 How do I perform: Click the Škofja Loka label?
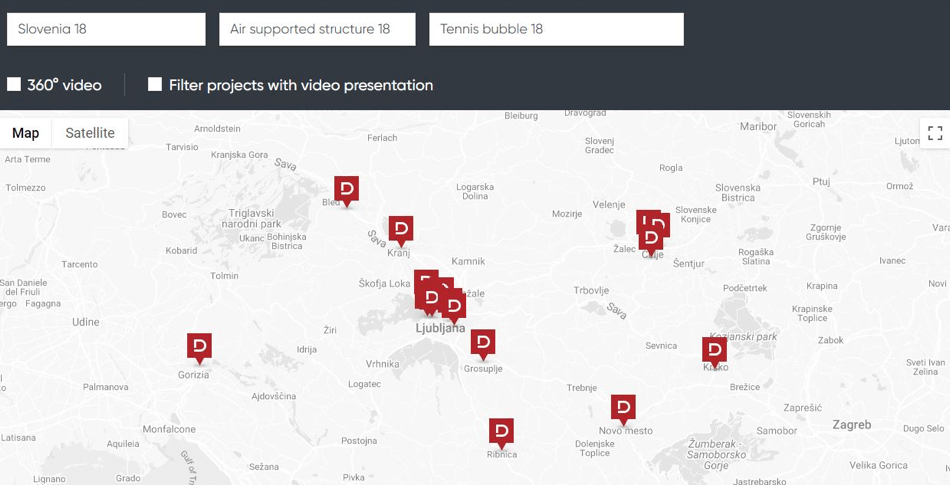click(384, 283)
